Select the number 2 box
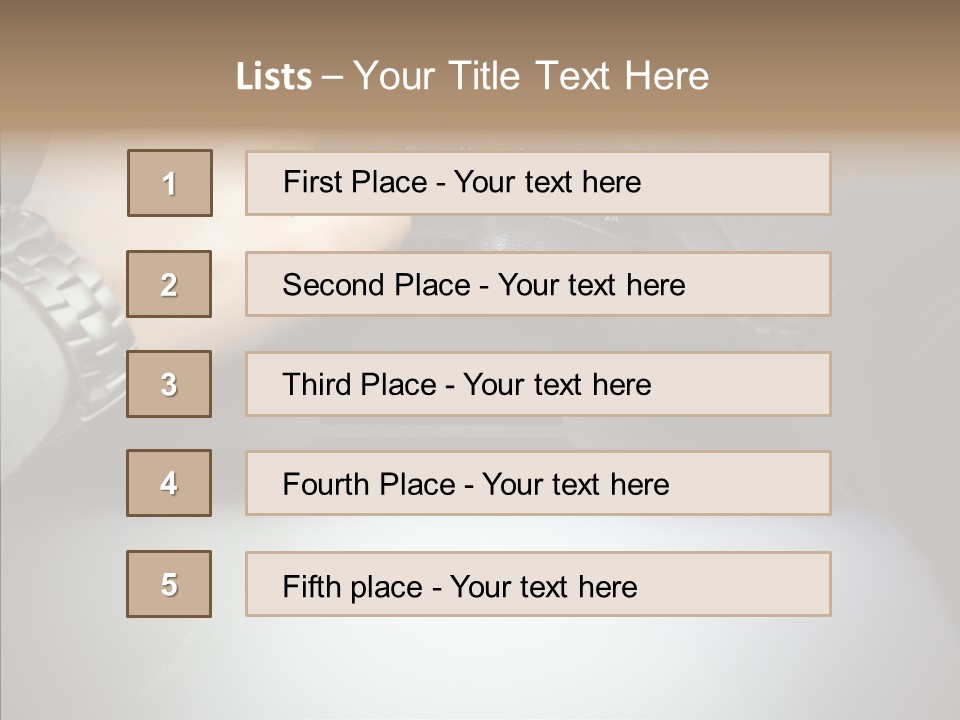The height and width of the screenshot is (720, 960). tap(169, 284)
